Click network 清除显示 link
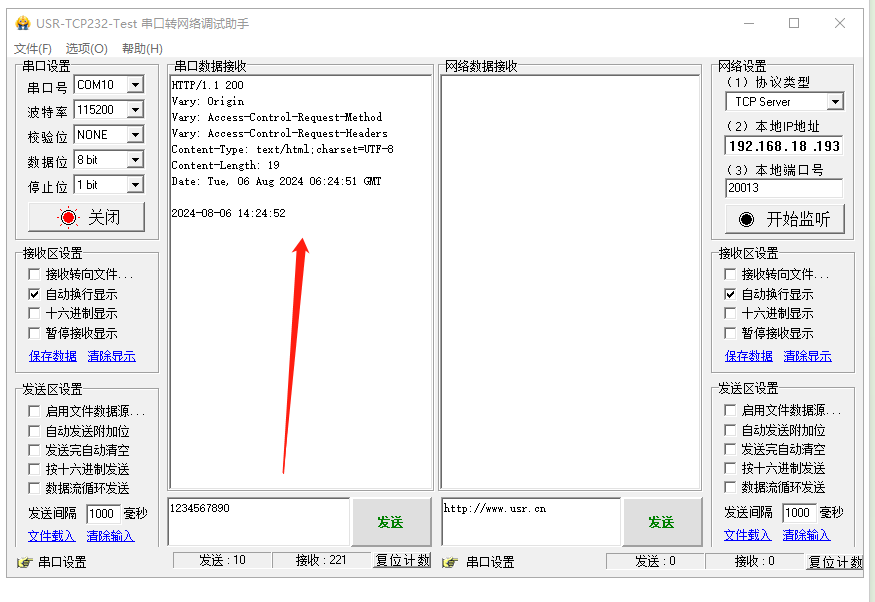The width and height of the screenshot is (875, 602). 807,356
